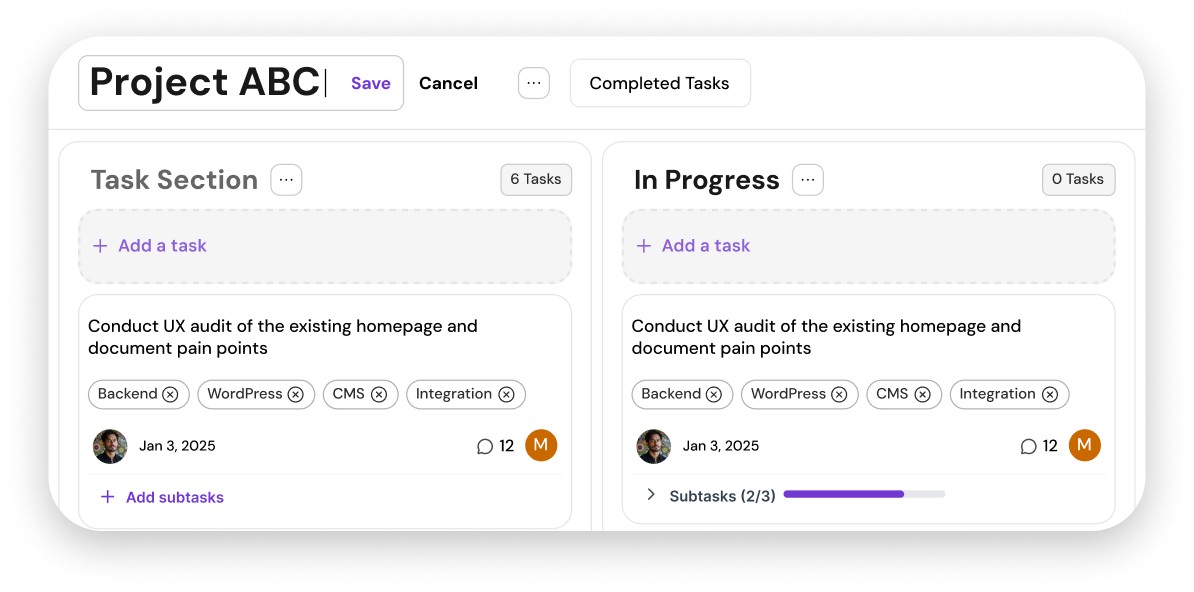
Task: Open project options three-dot menu beside Cancel
Action: click(534, 83)
